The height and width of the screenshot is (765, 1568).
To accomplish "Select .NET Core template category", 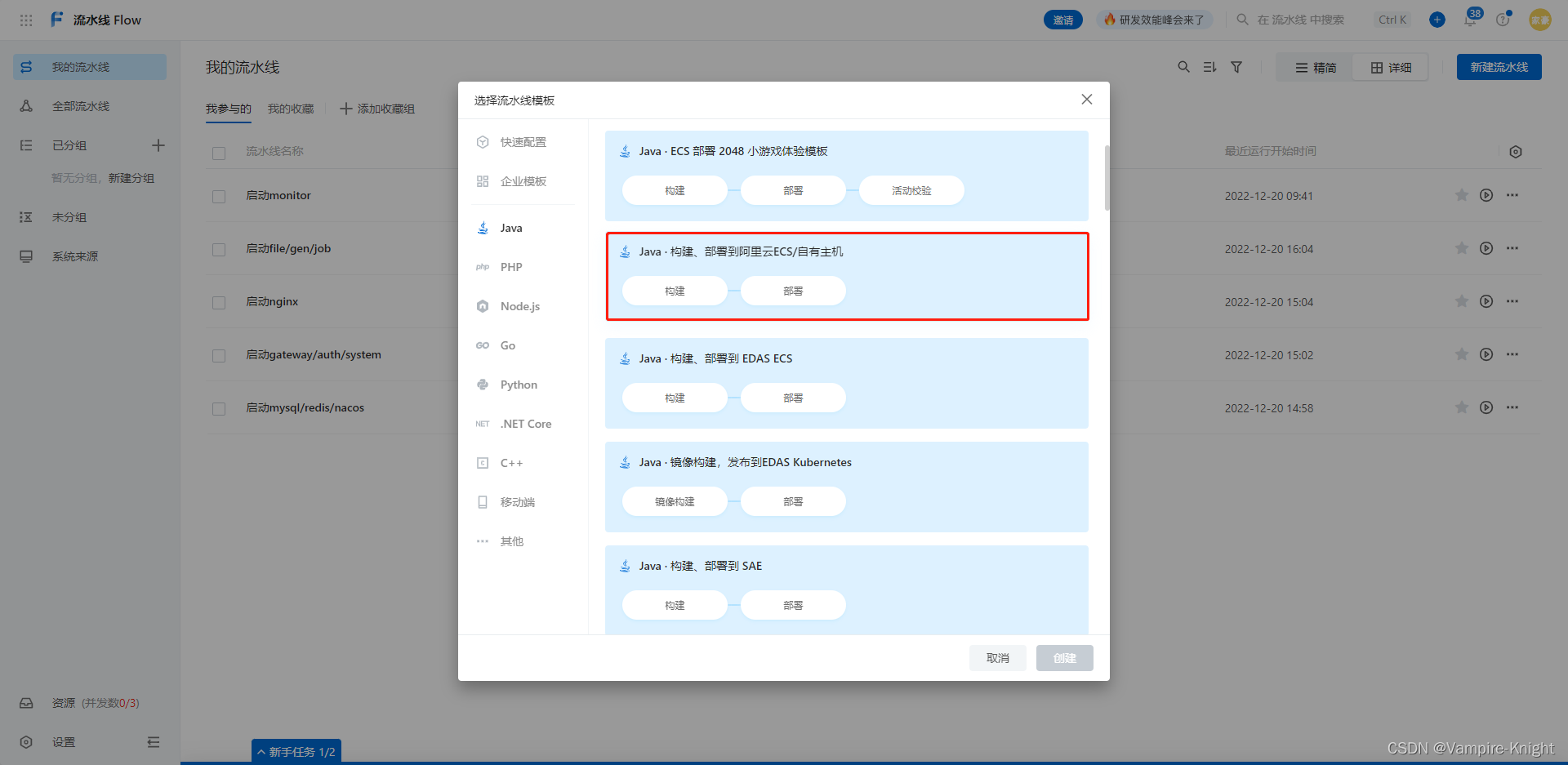I will [x=523, y=424].
